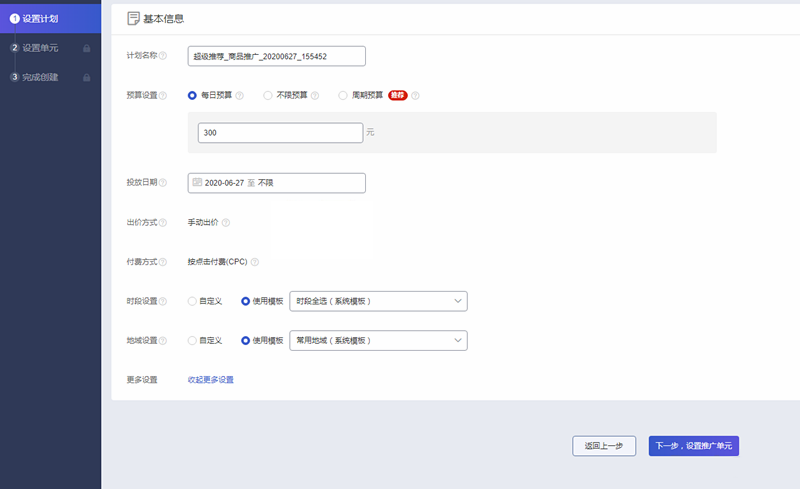Select 不限预算 radio button
This screenshot has height=489, width=800.
[x=267, y=95]
